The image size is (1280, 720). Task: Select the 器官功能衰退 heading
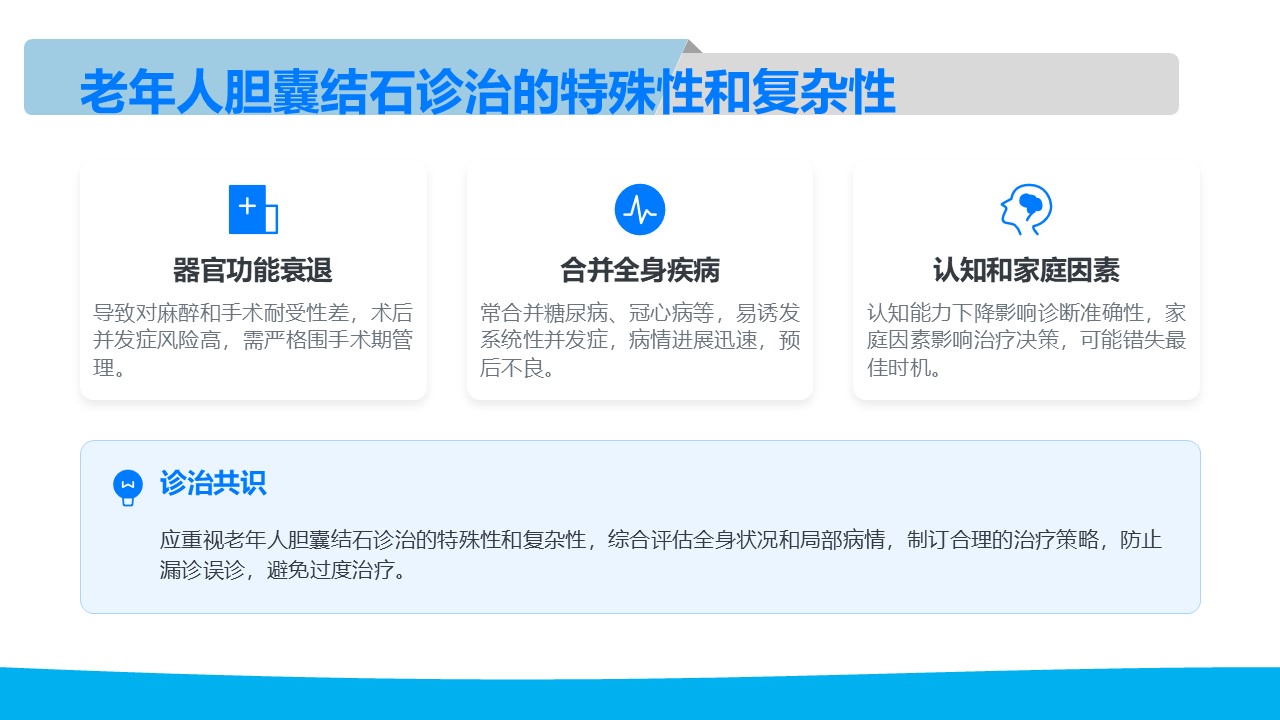pyautogui.click(x=253, y=270)
